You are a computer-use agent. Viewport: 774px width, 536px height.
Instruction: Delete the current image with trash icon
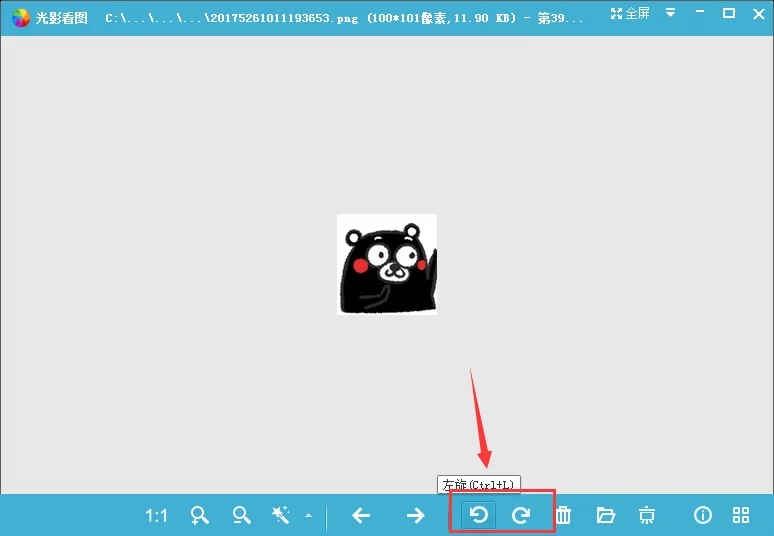coord(563,515)
